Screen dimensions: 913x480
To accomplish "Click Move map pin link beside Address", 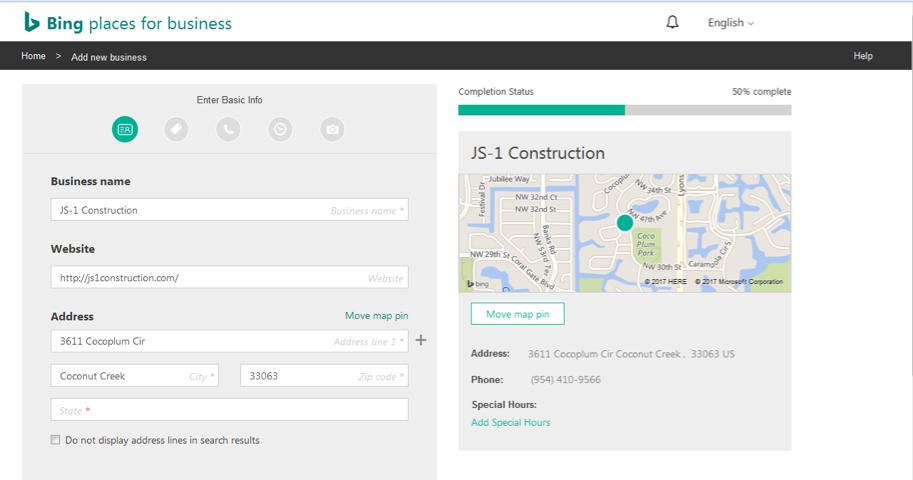I will 376,315.
